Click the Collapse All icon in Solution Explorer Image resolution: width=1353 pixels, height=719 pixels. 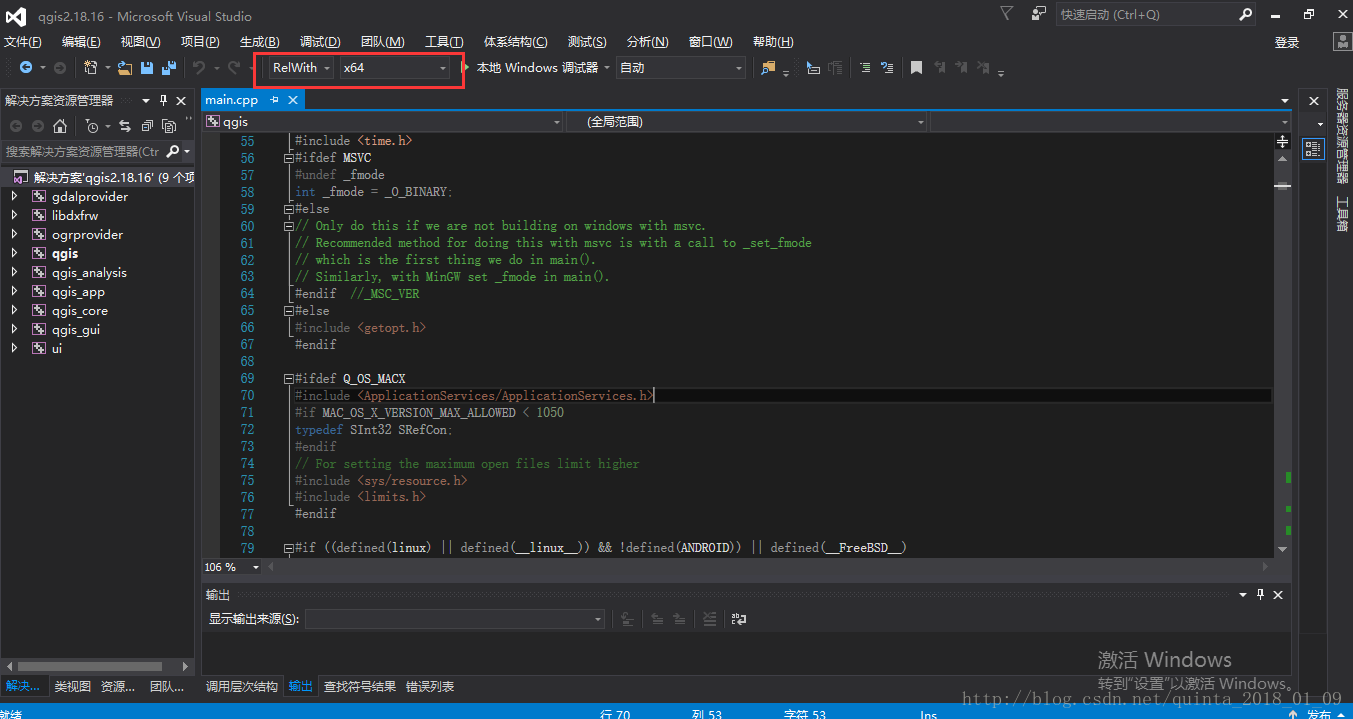point(147,126)
